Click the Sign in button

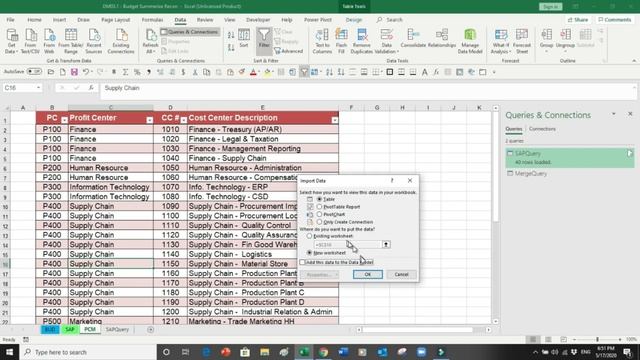coord(551,7)
